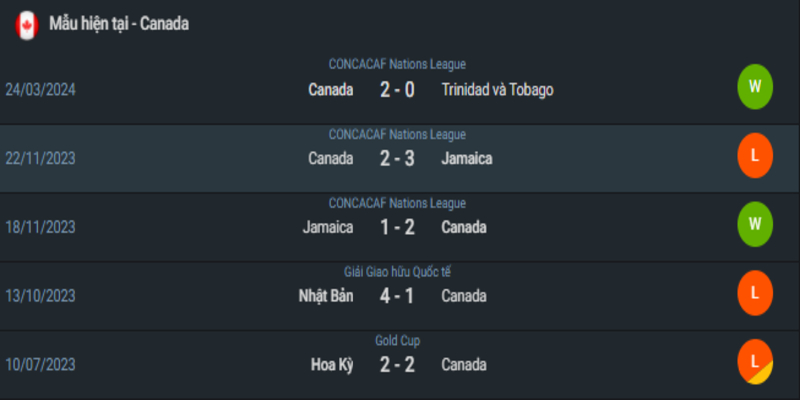Screen dimensions: 800x400
Task: Select the Jamaica away team on 22/11/2023
Action: (x=467, y=159)
